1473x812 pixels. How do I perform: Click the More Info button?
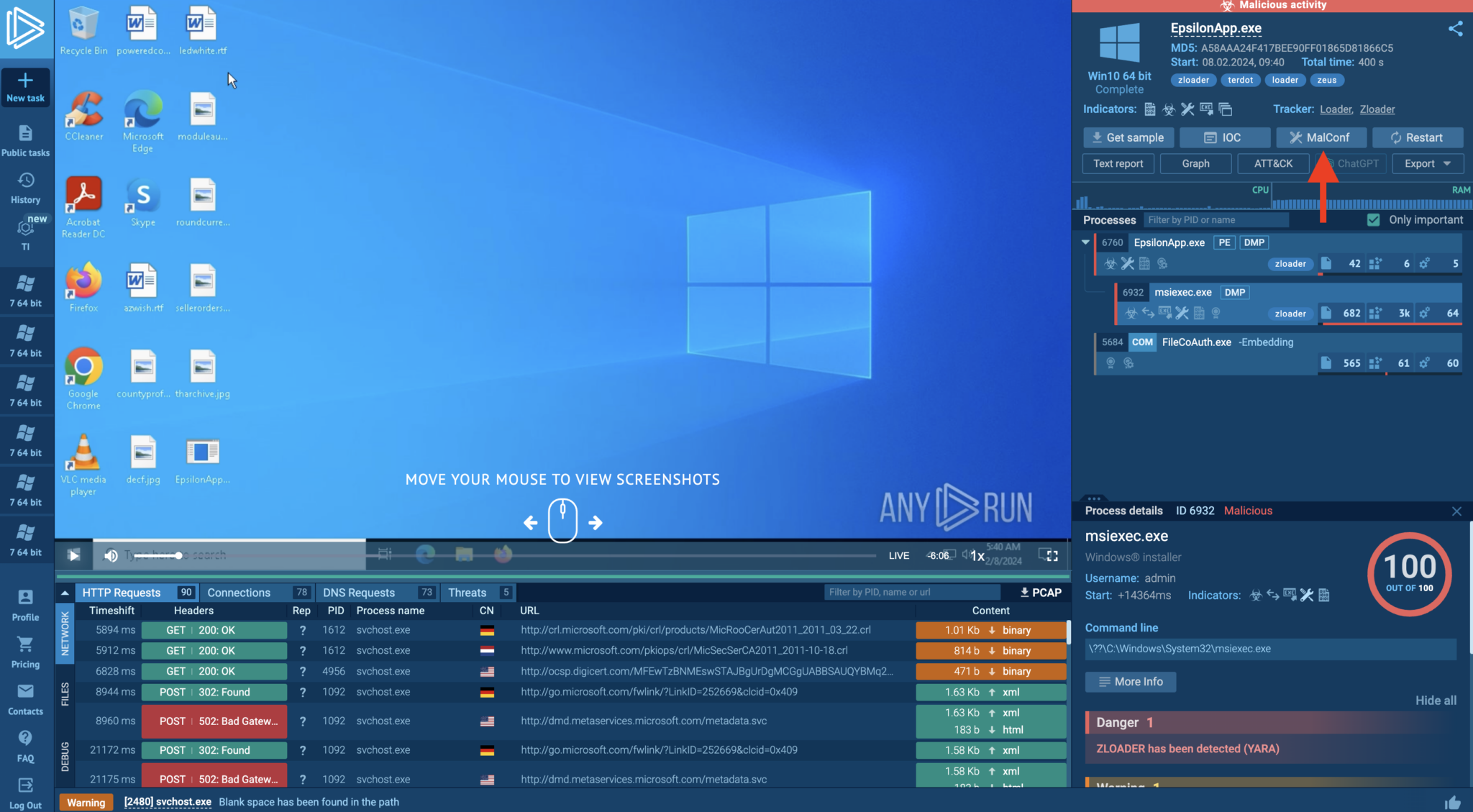pos(1130,682)
